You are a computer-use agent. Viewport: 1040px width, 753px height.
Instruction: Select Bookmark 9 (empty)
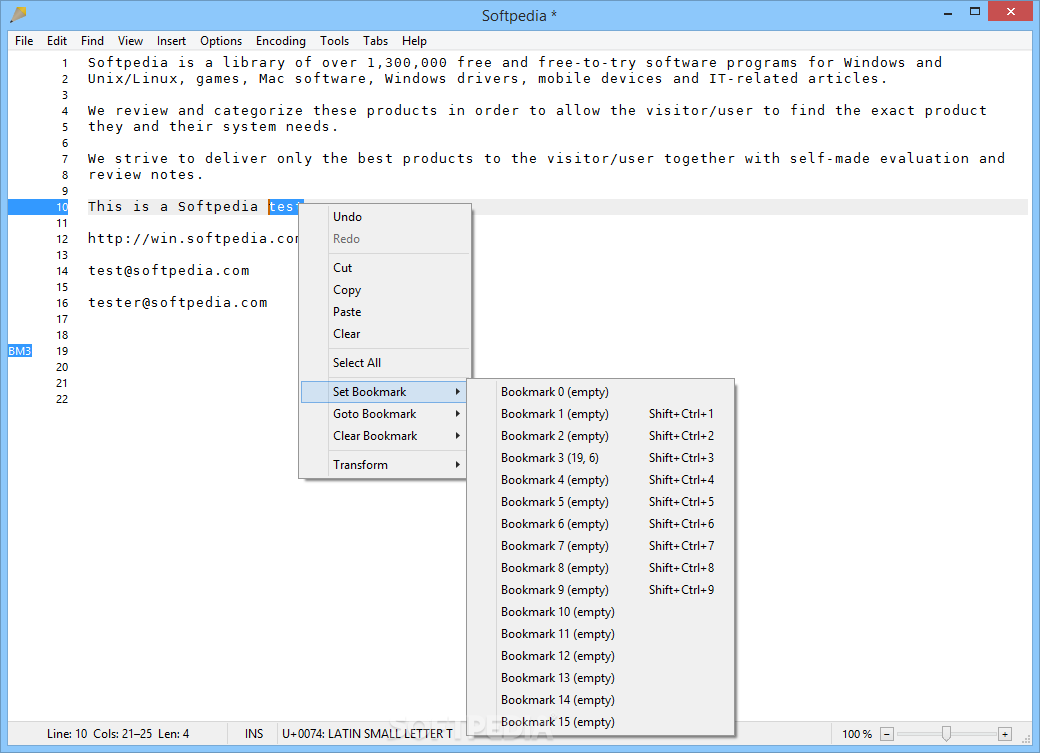(x=601, y=590)
